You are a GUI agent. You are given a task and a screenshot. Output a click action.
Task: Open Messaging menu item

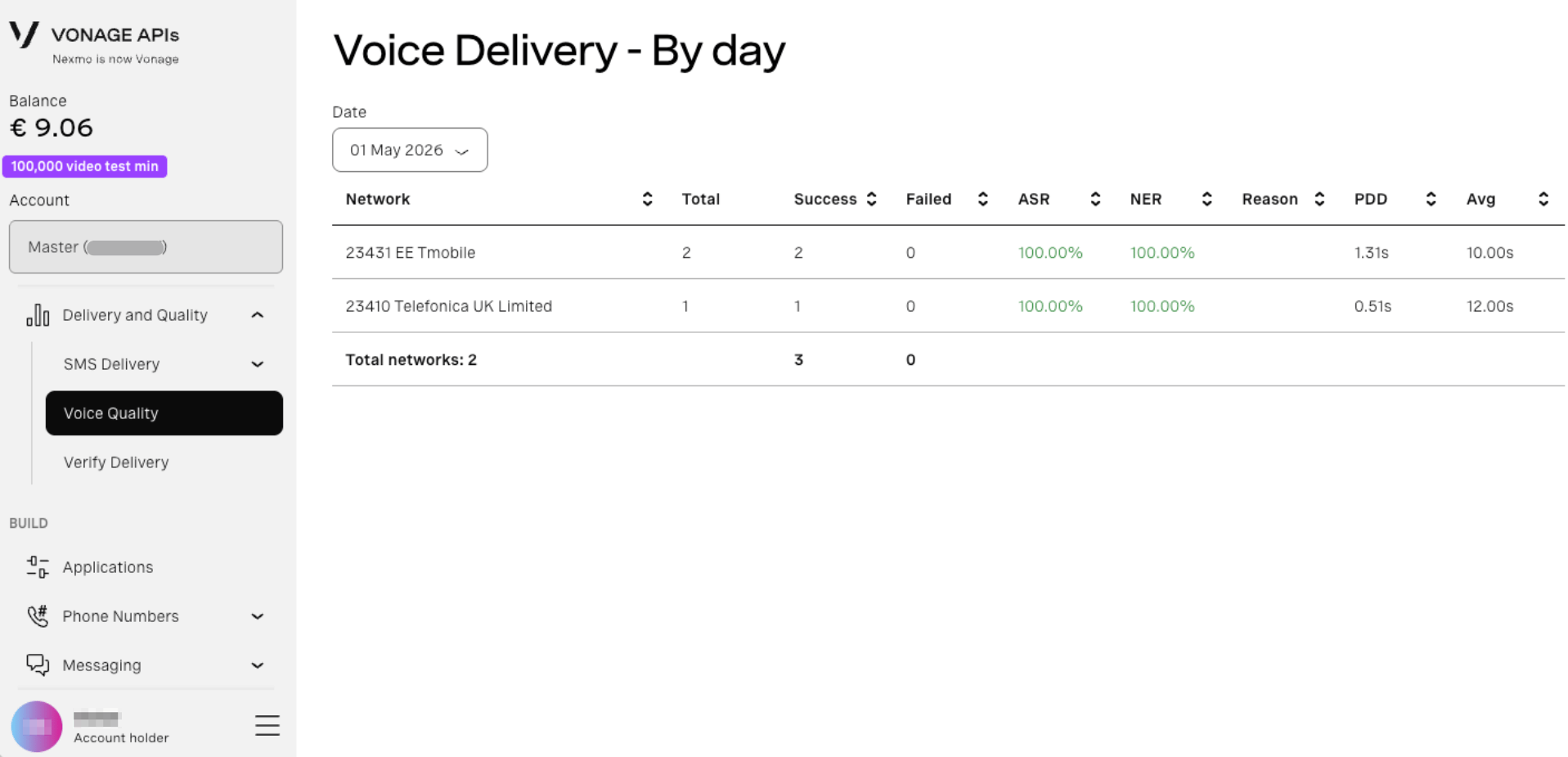click(101, 665)
